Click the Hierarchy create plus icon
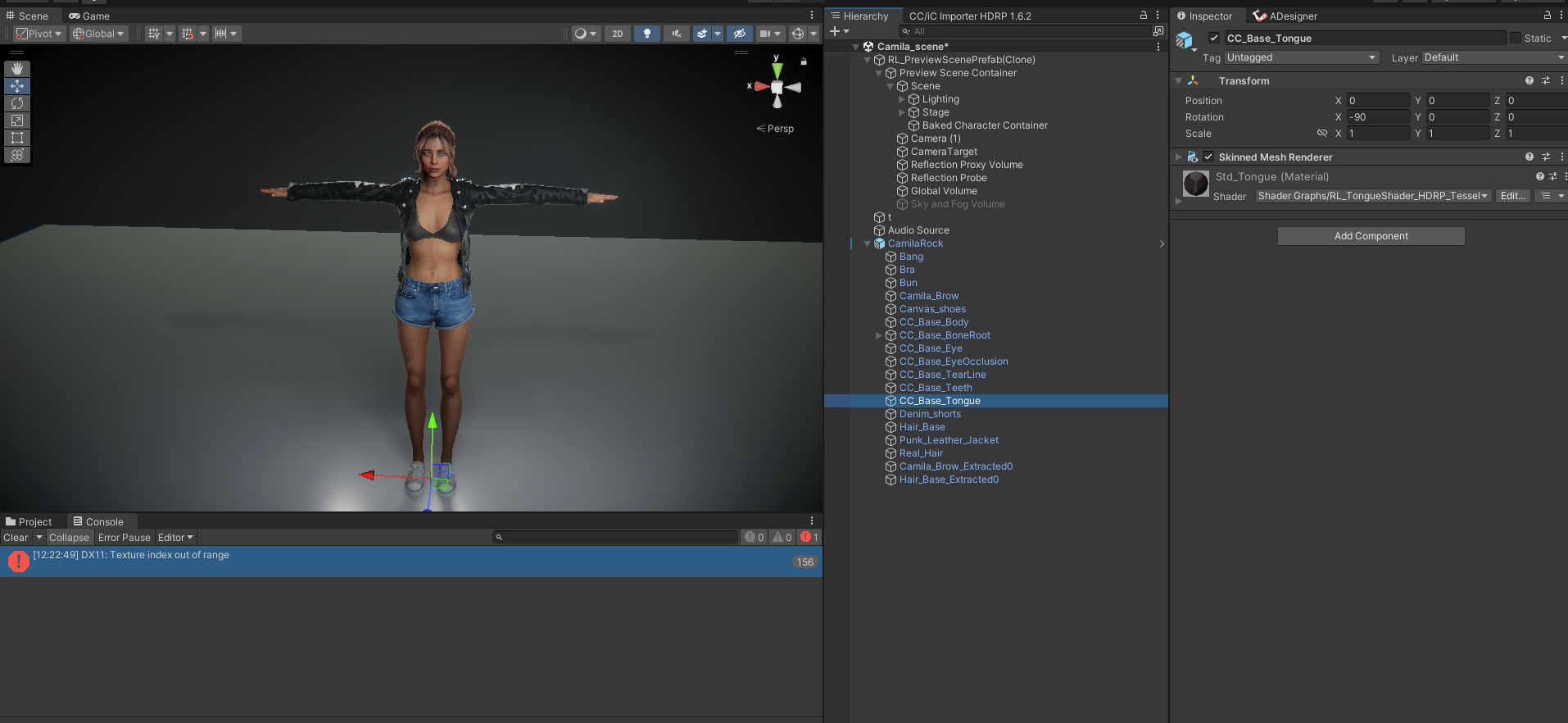The image size is (1568, 723). (835, 31)
